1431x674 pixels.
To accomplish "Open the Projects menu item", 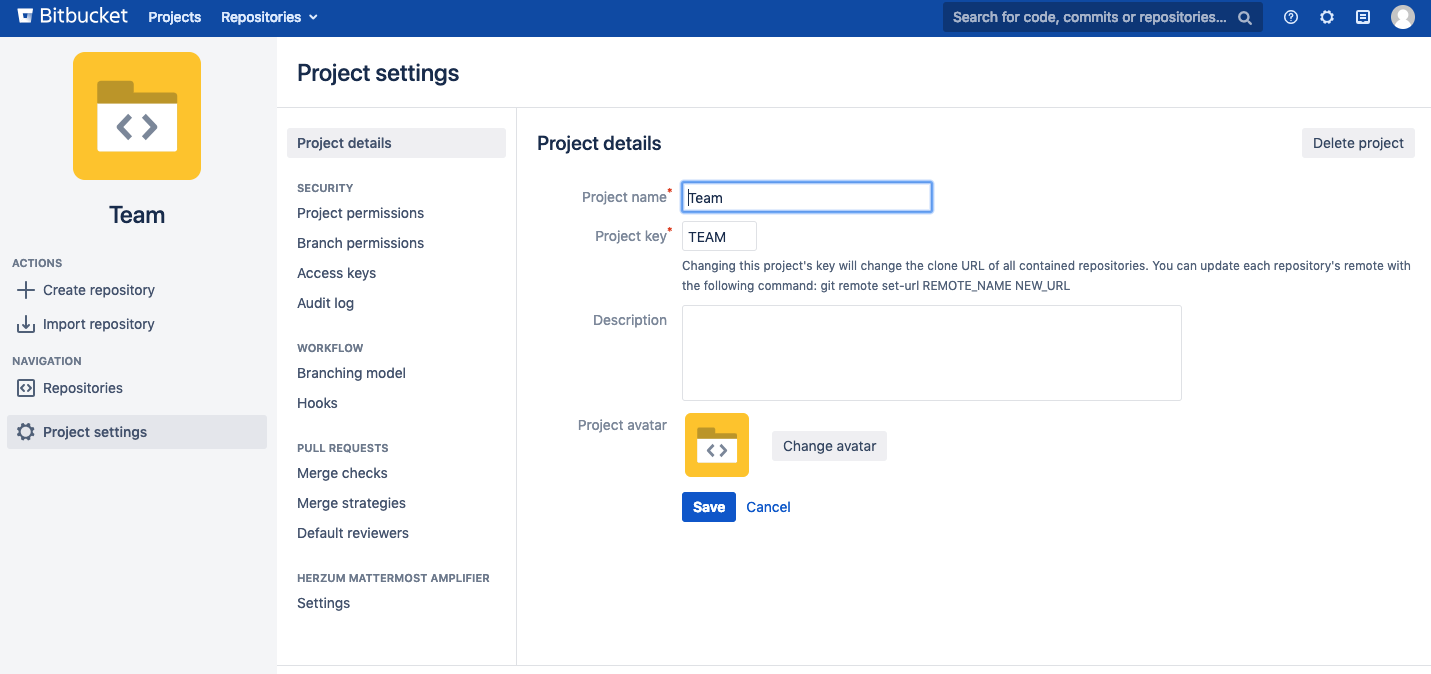I will [175, 17].
